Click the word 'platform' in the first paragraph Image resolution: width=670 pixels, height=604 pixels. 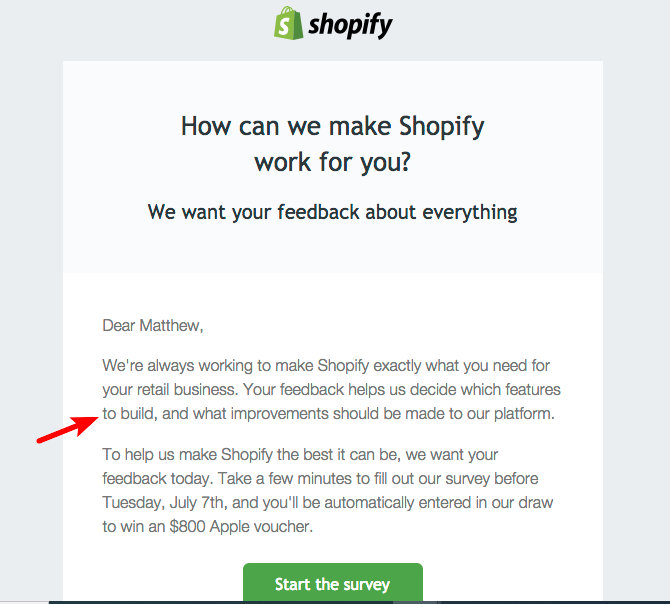522,414
